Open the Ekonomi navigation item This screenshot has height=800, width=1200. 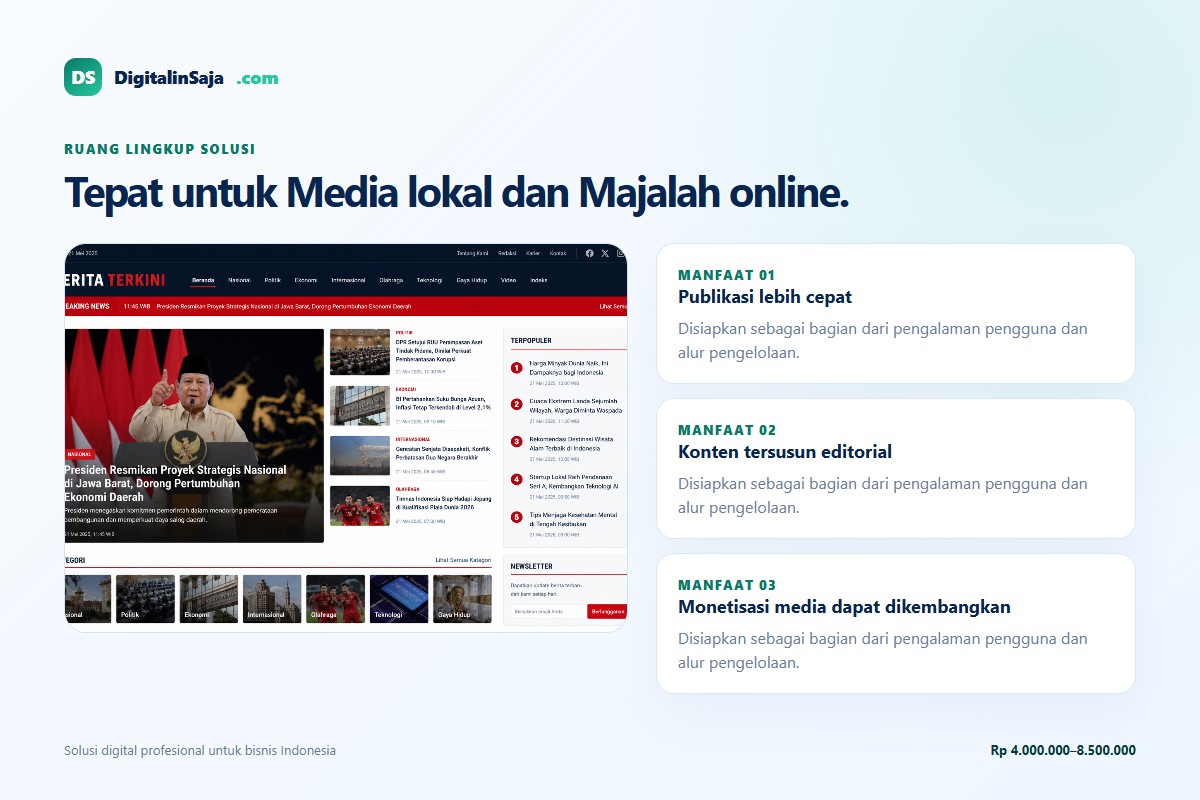pos(306,280)
